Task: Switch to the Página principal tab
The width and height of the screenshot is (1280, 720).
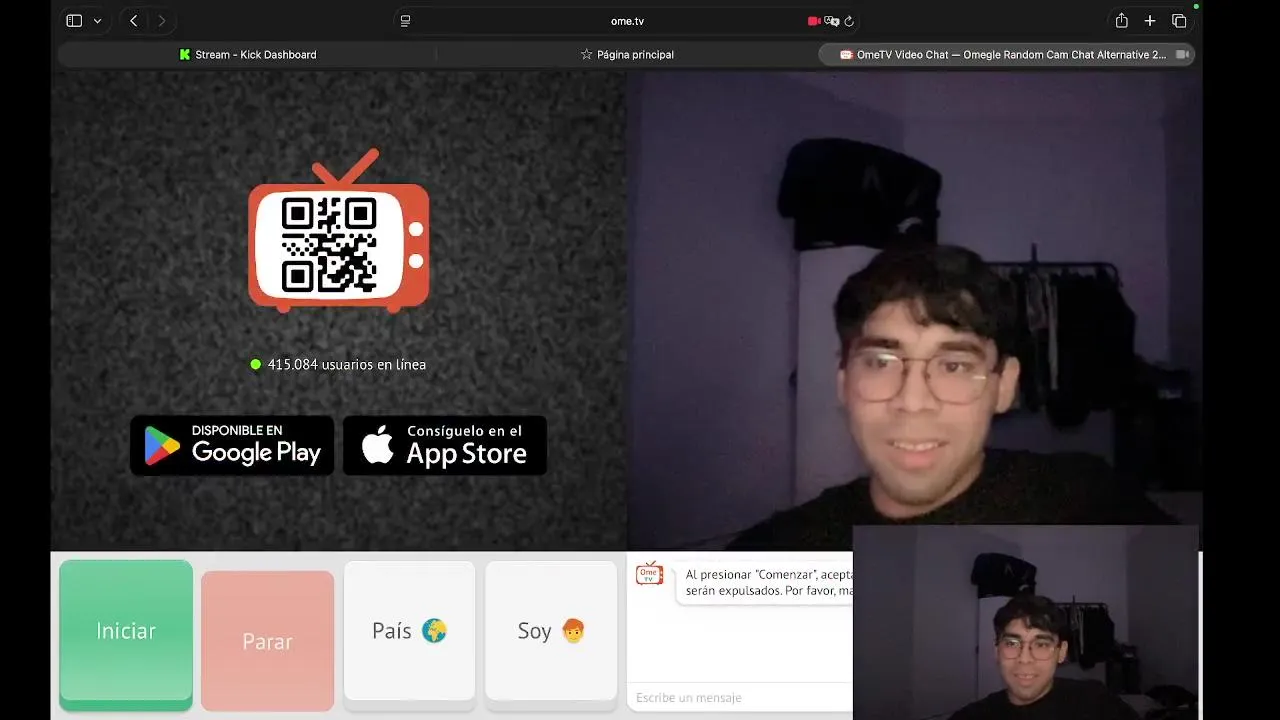Action: tap(627, 55)
